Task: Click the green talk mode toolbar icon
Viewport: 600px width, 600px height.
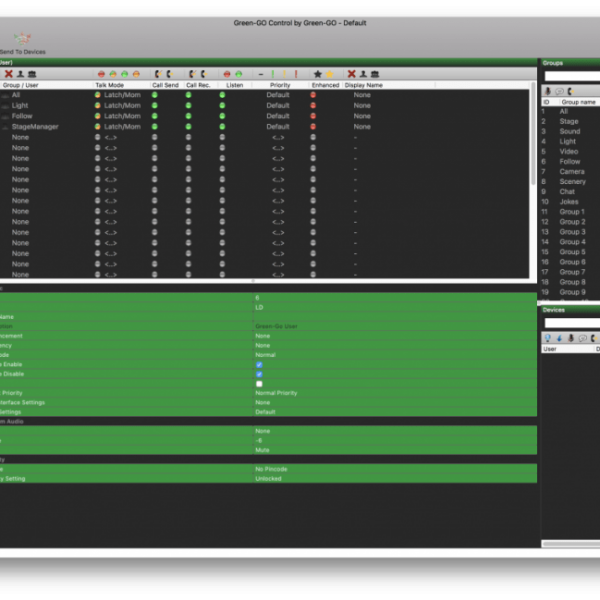Action: pos(124,74)
